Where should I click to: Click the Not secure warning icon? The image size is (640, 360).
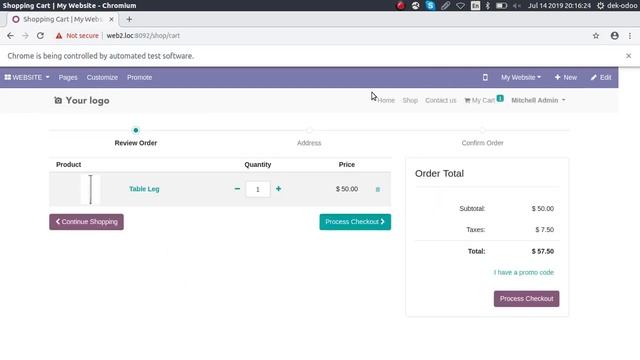[x=59, y=36]
